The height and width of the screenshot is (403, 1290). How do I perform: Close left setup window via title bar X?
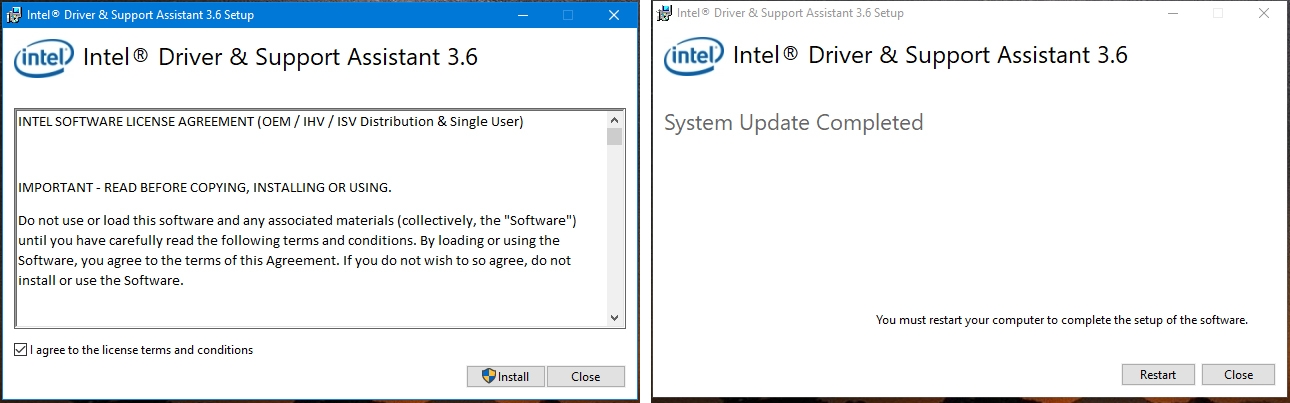[x=615, y=15]
